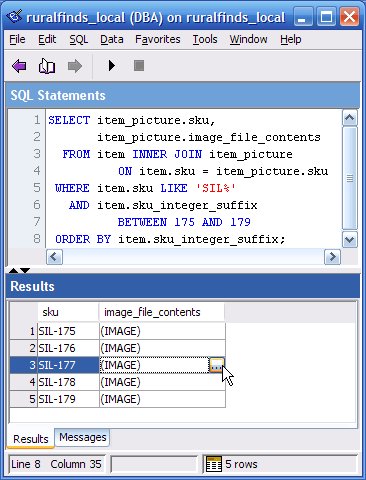The height and width of the screenshot is (480, 366).
Task: Click the Stop square toolbar button
Action: point(139,66)
